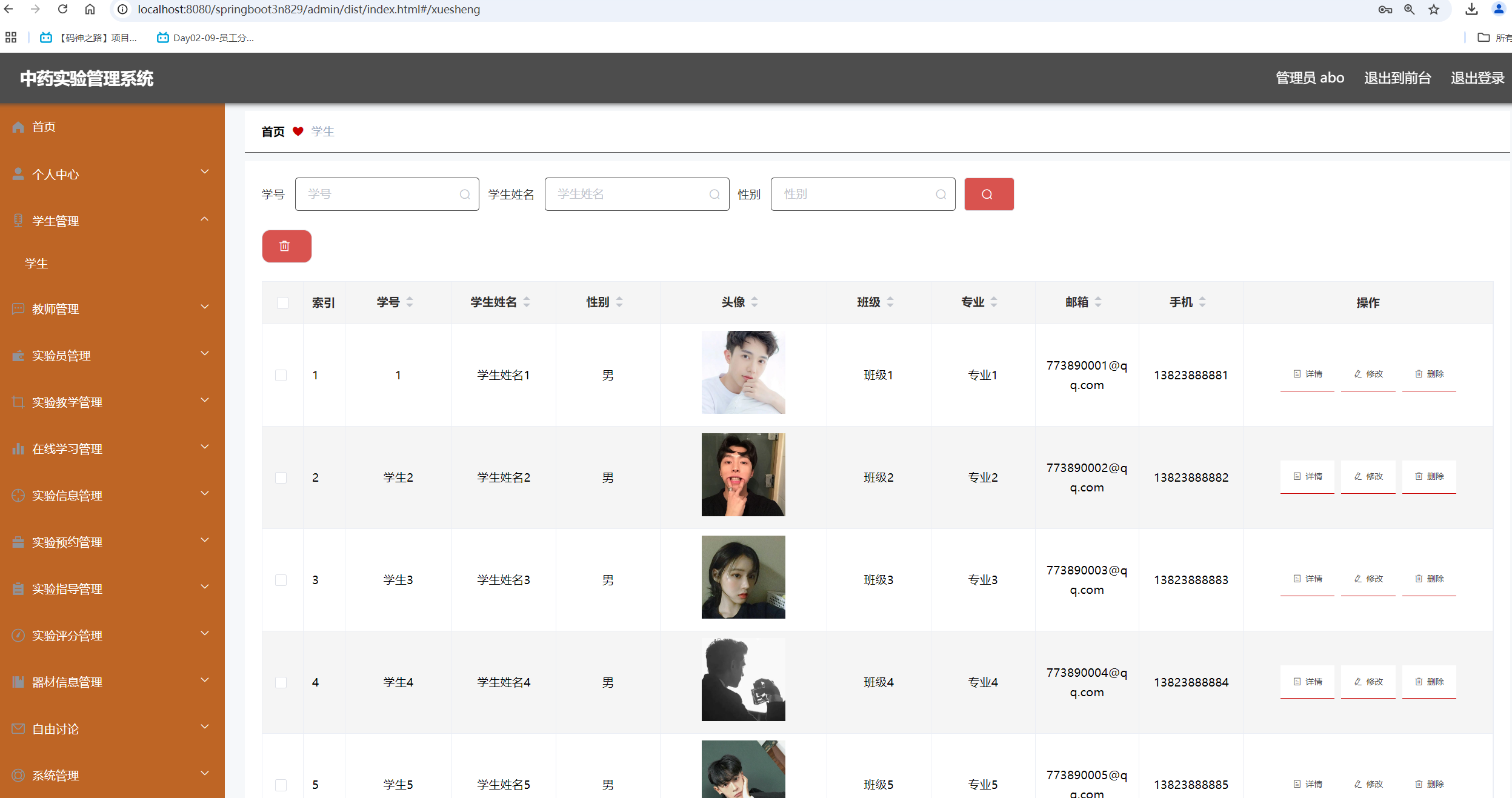
Task: Click the browser home icon
Action: click(x=90, y=9)
